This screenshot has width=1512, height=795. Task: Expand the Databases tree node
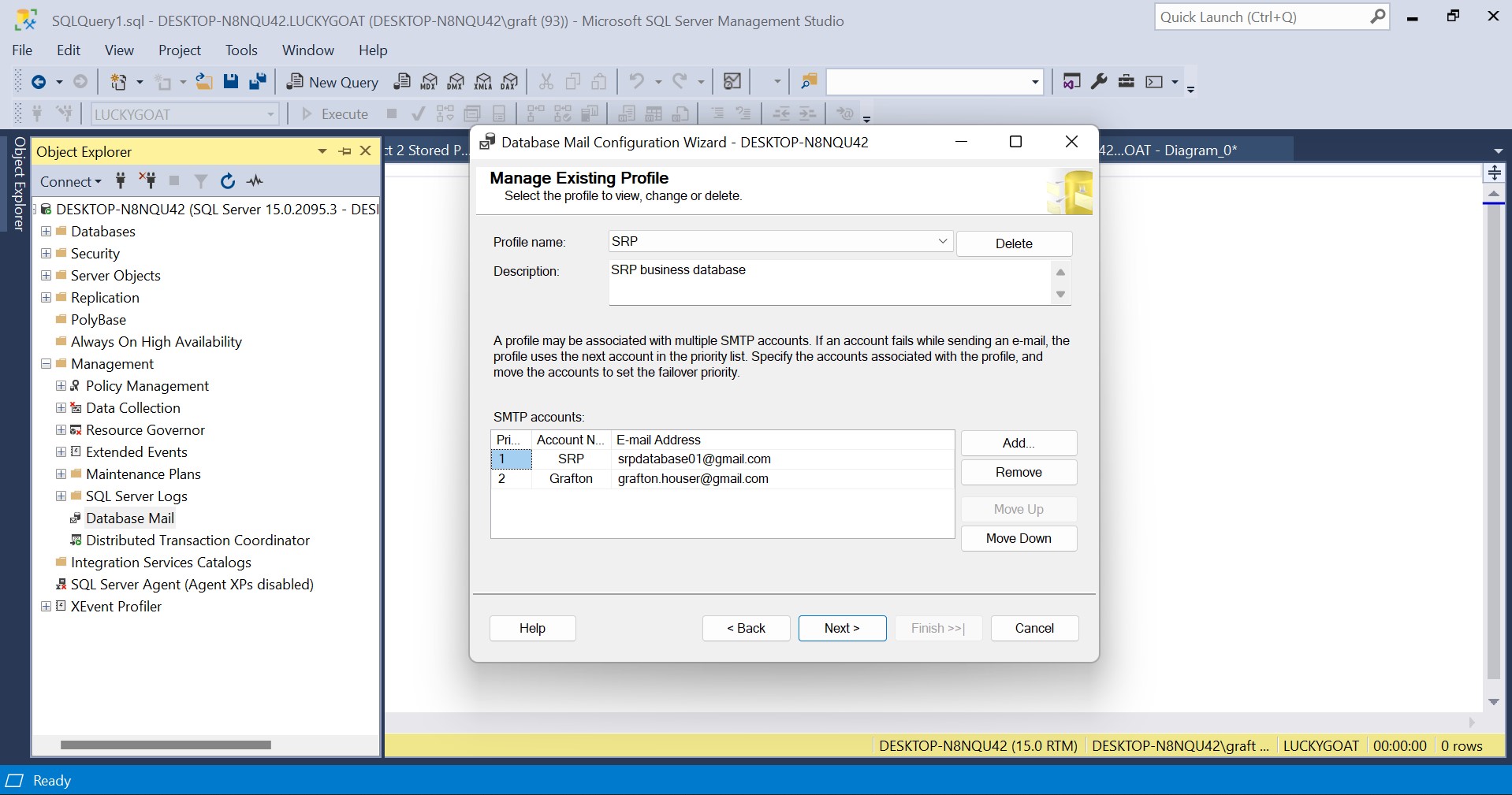click(x=46, y=232)
